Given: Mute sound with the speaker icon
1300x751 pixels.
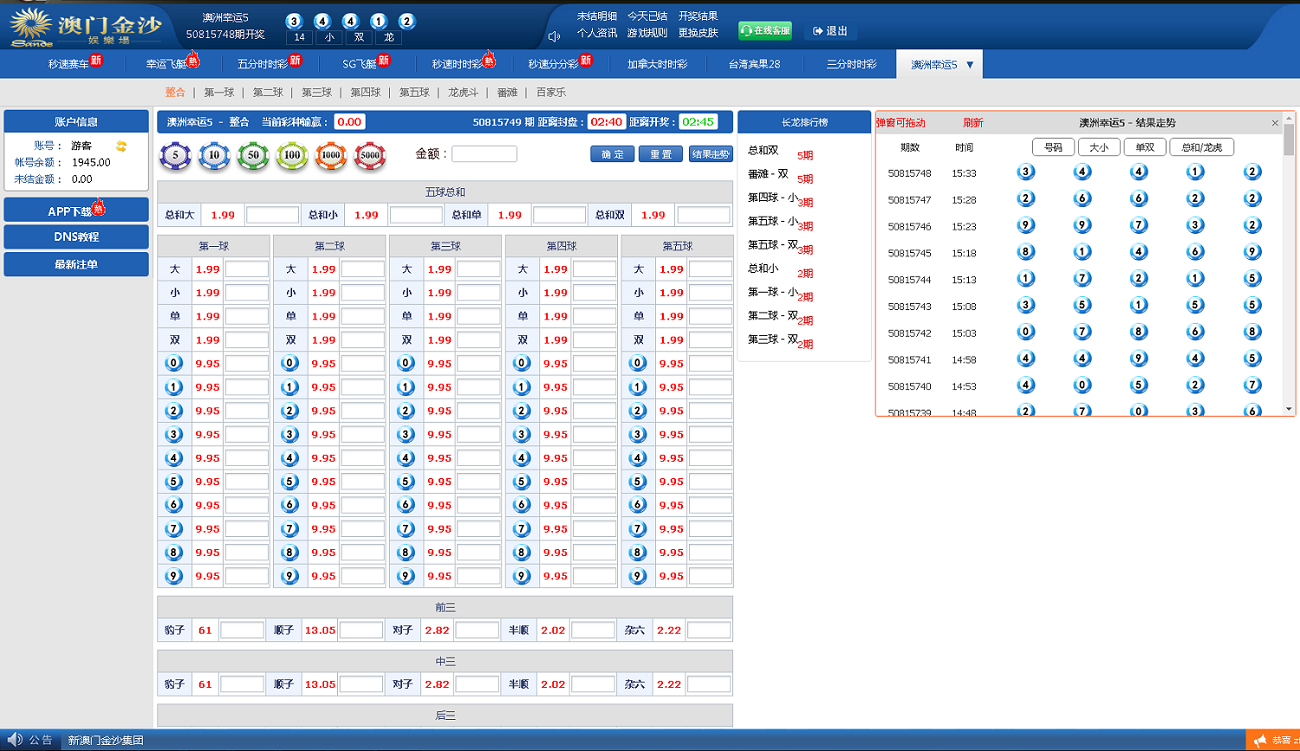Looking at the screenshot, I should pos(554,37).
